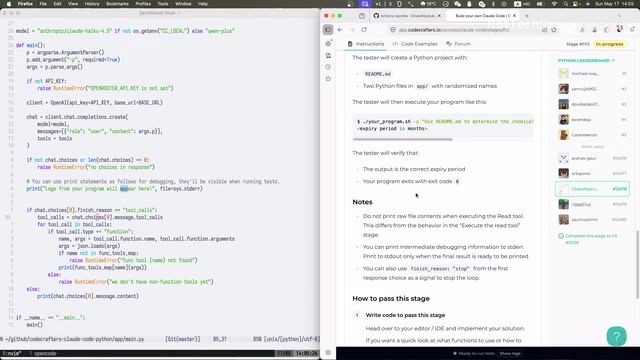Open the Tools menu
This screenshot has height=360, width=640.
[x=163, y=4]
